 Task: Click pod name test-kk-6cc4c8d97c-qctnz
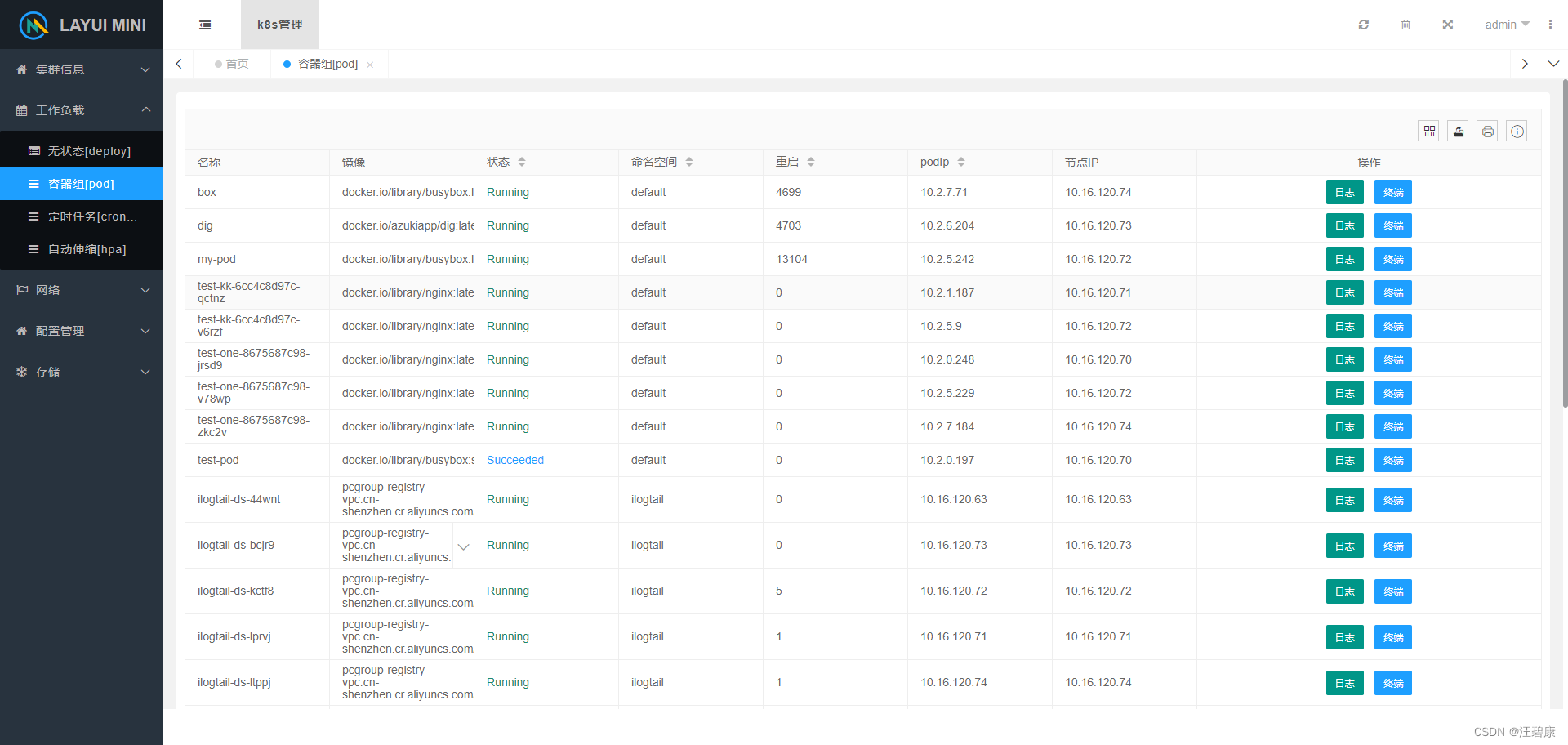click(x=249, y=292)
